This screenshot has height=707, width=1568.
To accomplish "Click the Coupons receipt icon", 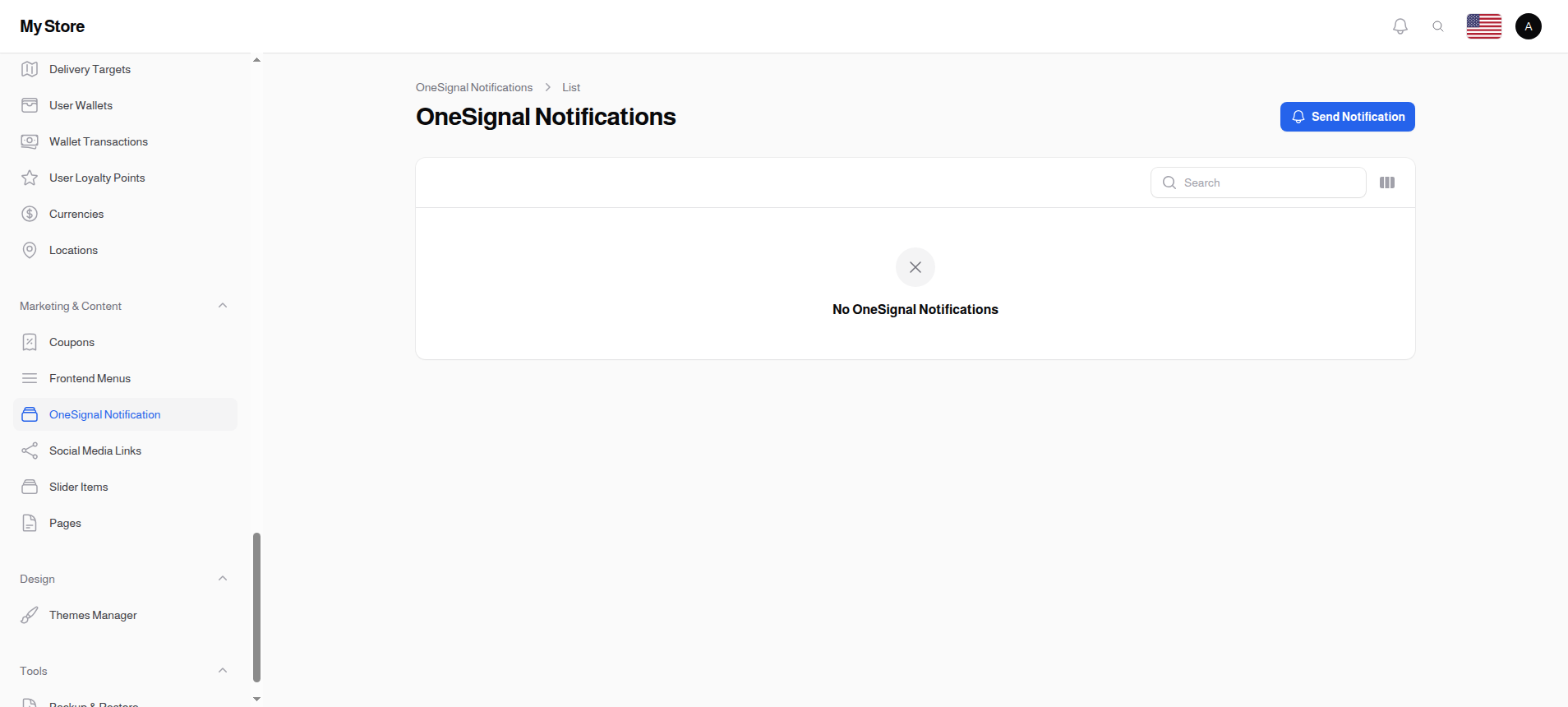I will (30, 342).
